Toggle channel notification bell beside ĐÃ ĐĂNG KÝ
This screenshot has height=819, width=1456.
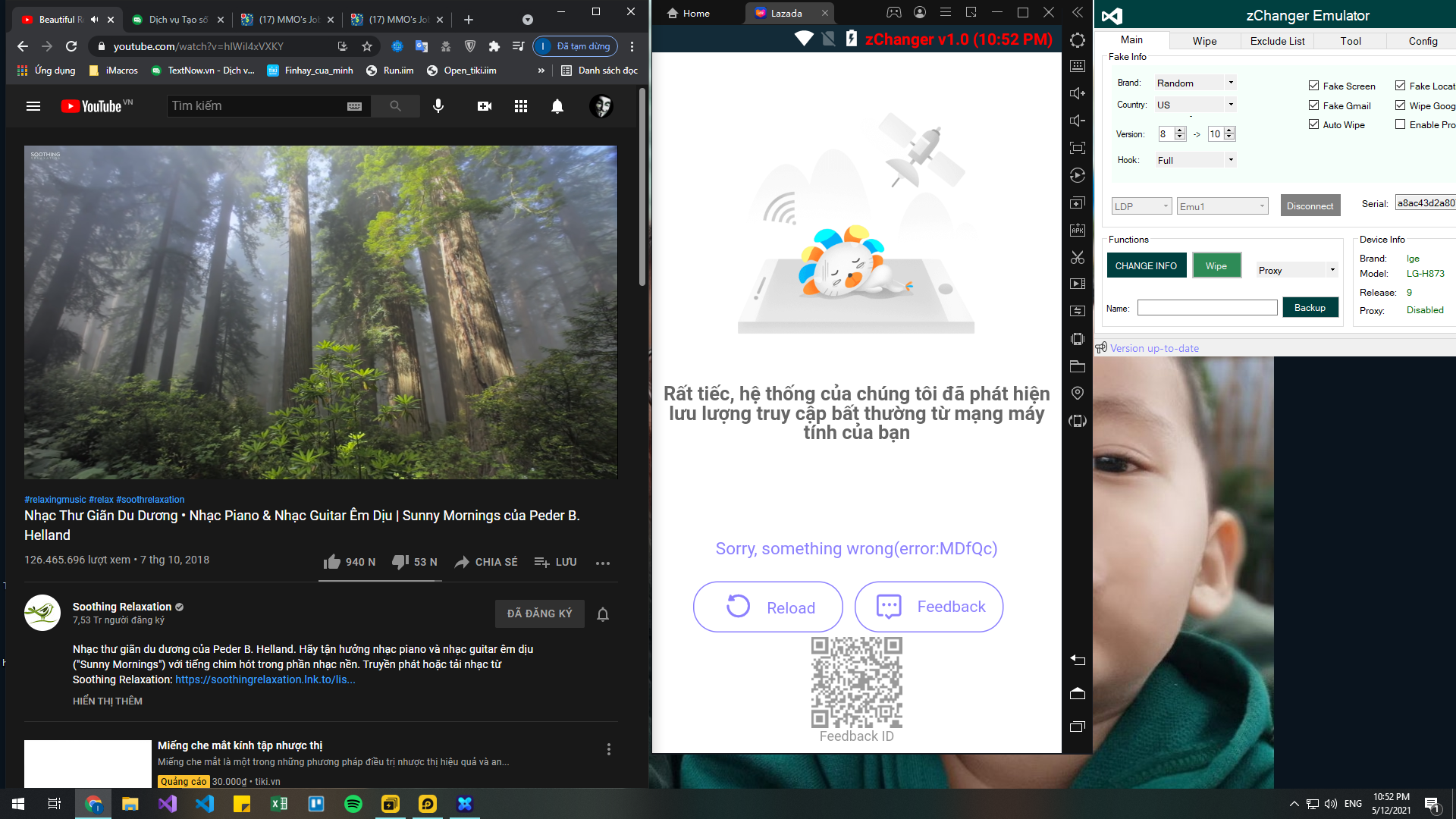coord(603,614)
